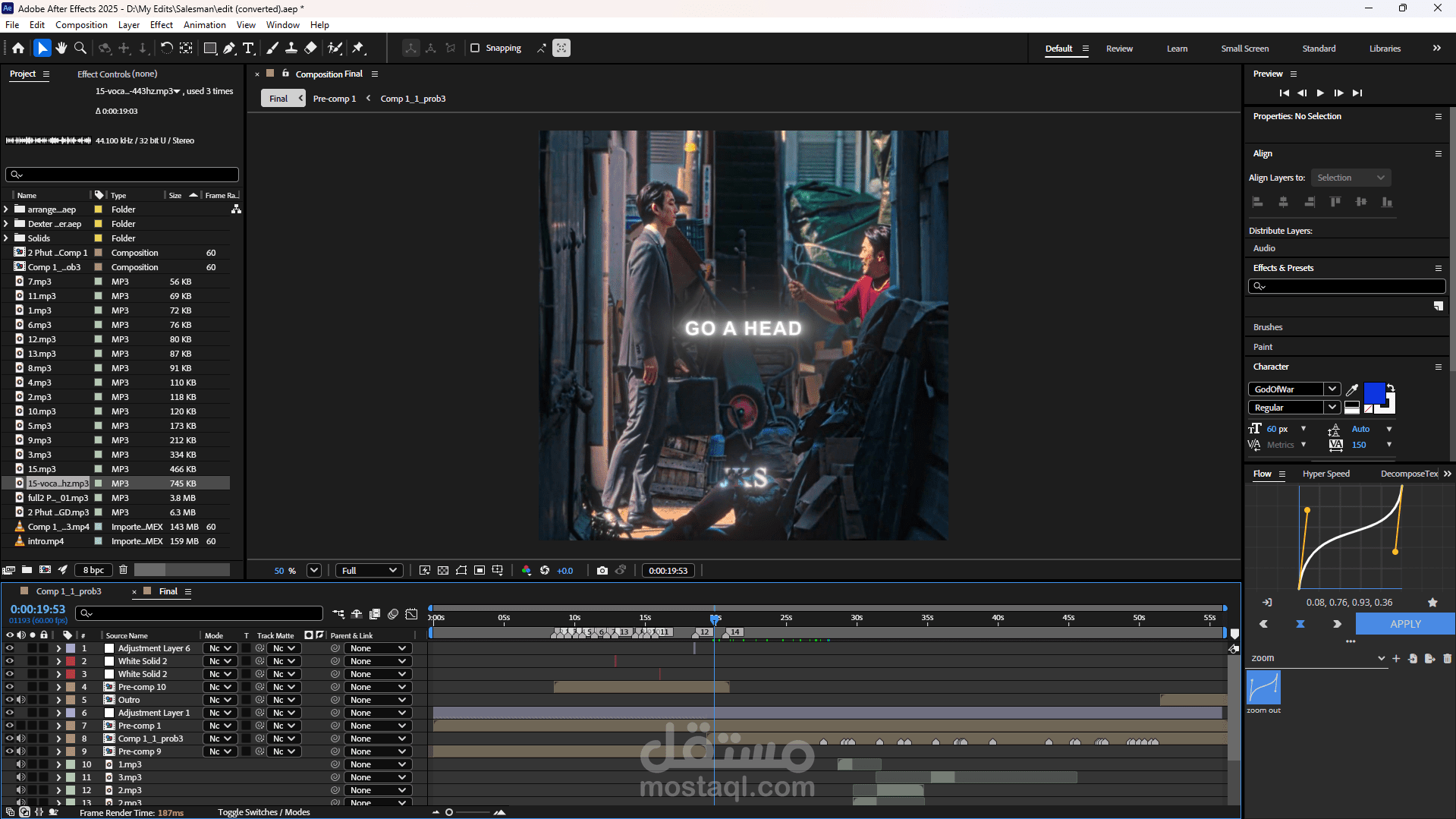Viewport: 1456px width, 819px height.
Task: Hide the Pre-comp 9 layer
Action: click(10, 751)
